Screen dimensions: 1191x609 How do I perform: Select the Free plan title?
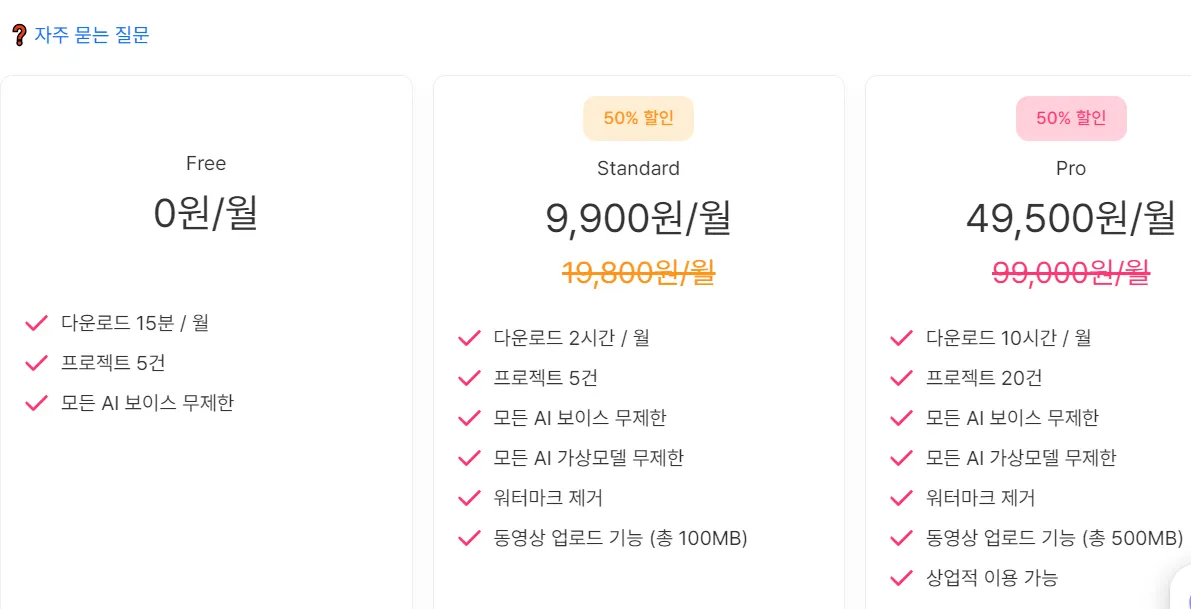[206, 163]
